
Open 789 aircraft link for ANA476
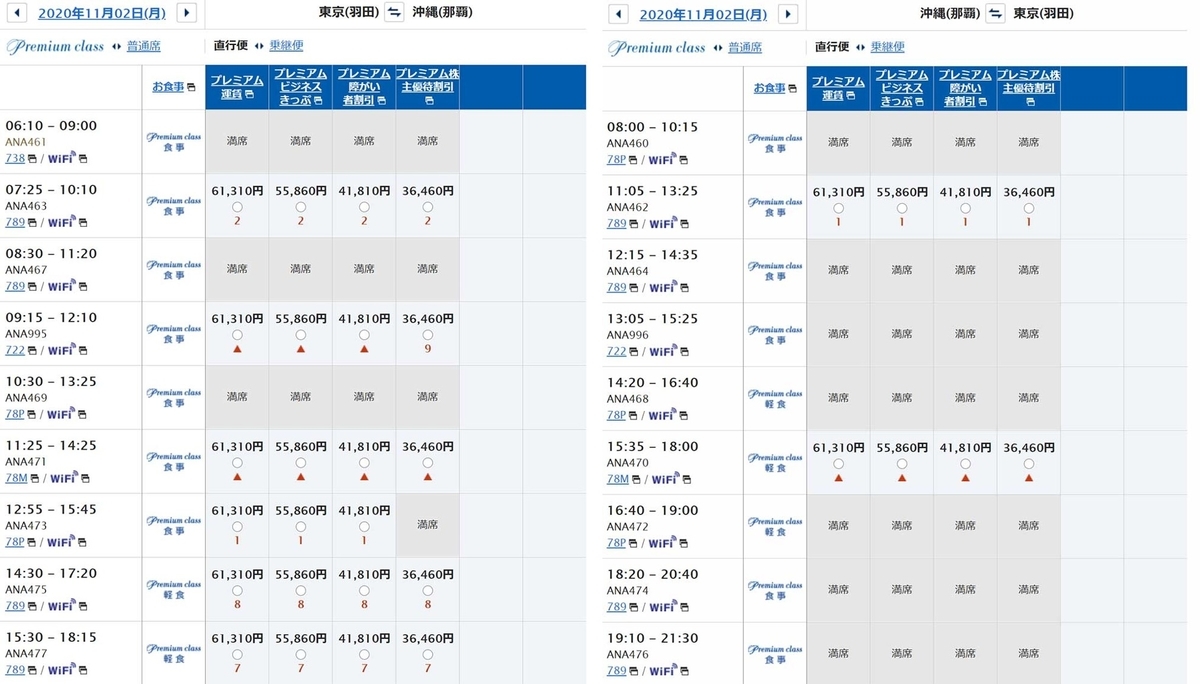point(616,671)
